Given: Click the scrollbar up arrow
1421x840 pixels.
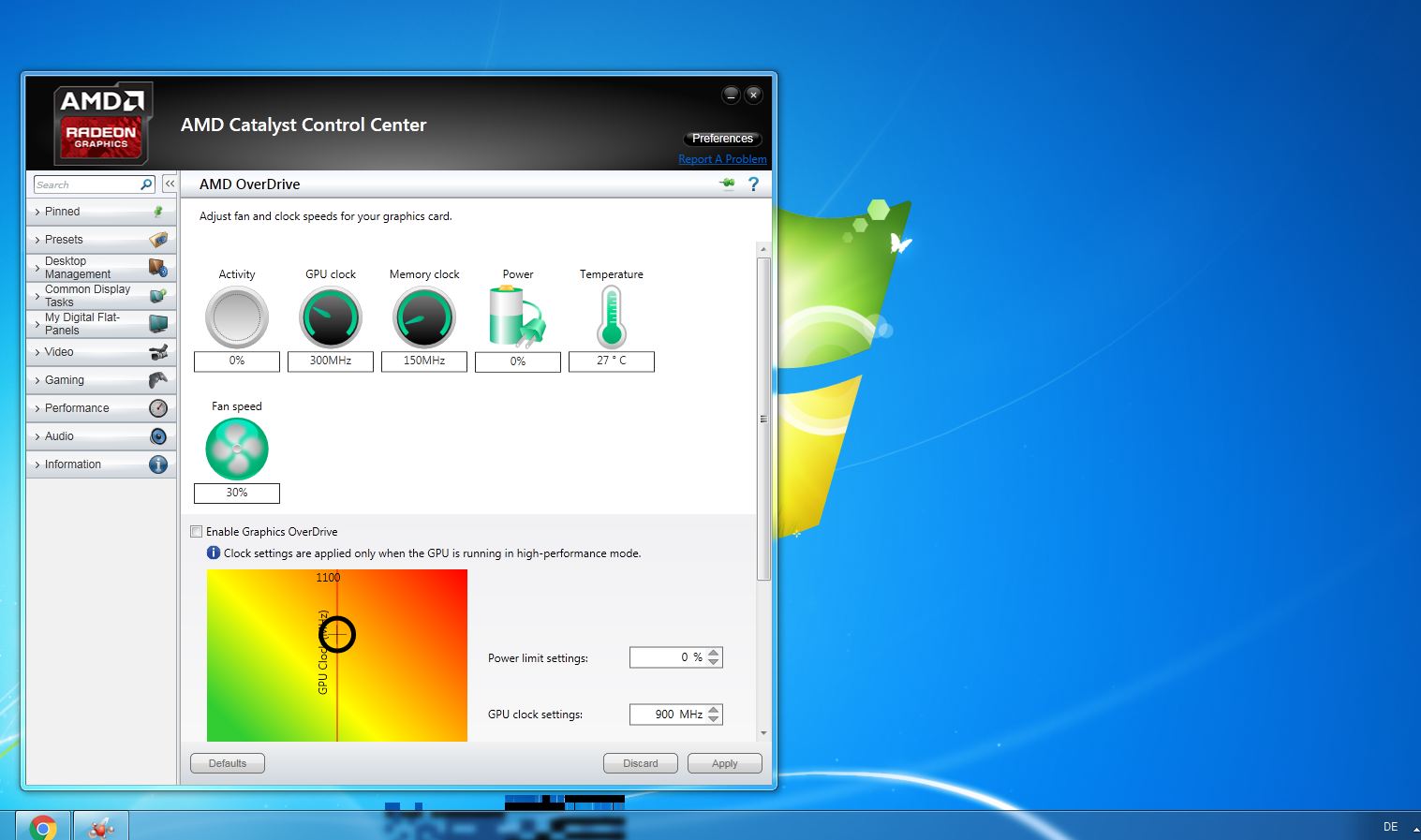Looking at the screenshot, I should (x=763, y=249).
